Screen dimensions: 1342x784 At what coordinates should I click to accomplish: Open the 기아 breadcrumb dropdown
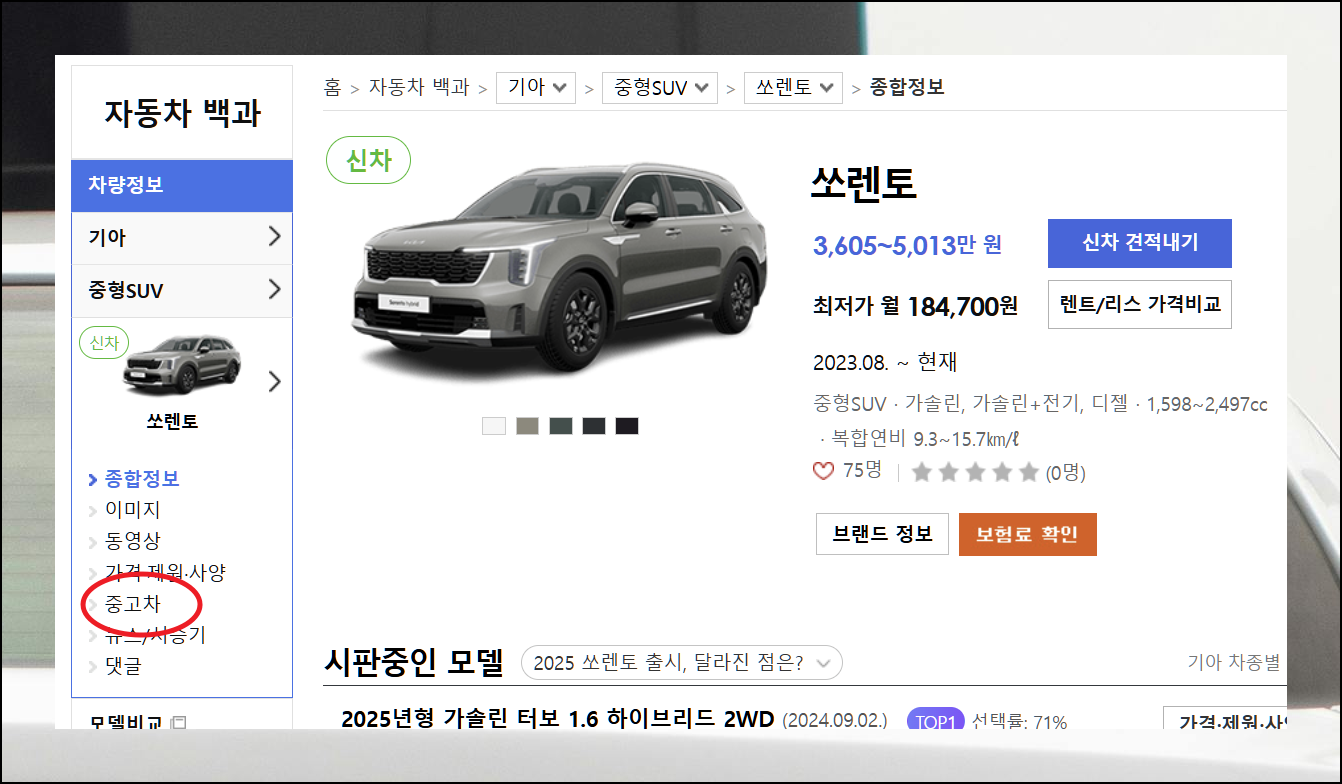click(x=536, y=87)
